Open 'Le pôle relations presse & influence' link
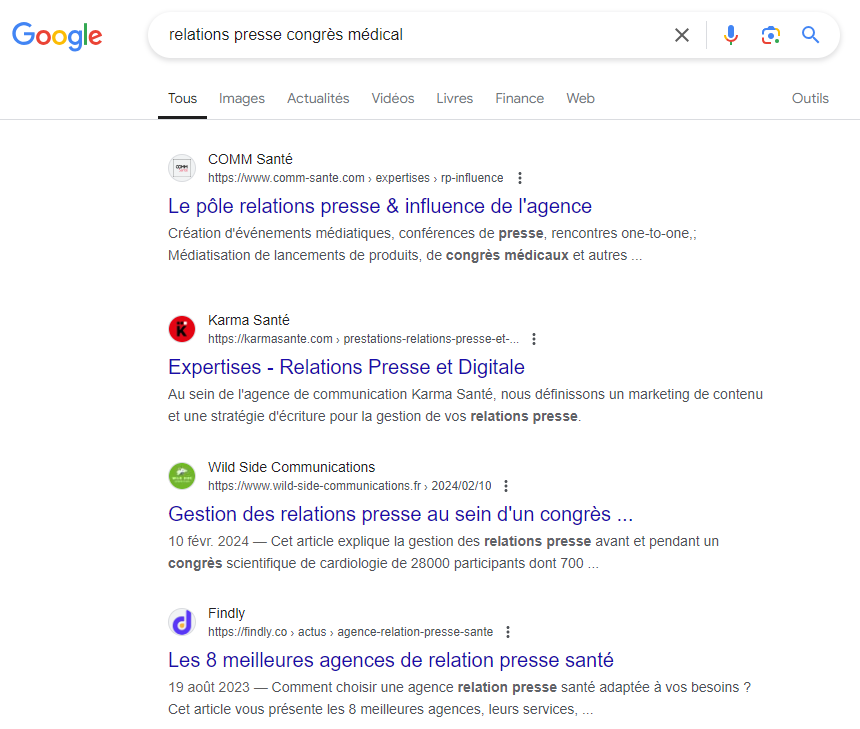Viewport: 860px width, 729px height. (x=380, y=206)
